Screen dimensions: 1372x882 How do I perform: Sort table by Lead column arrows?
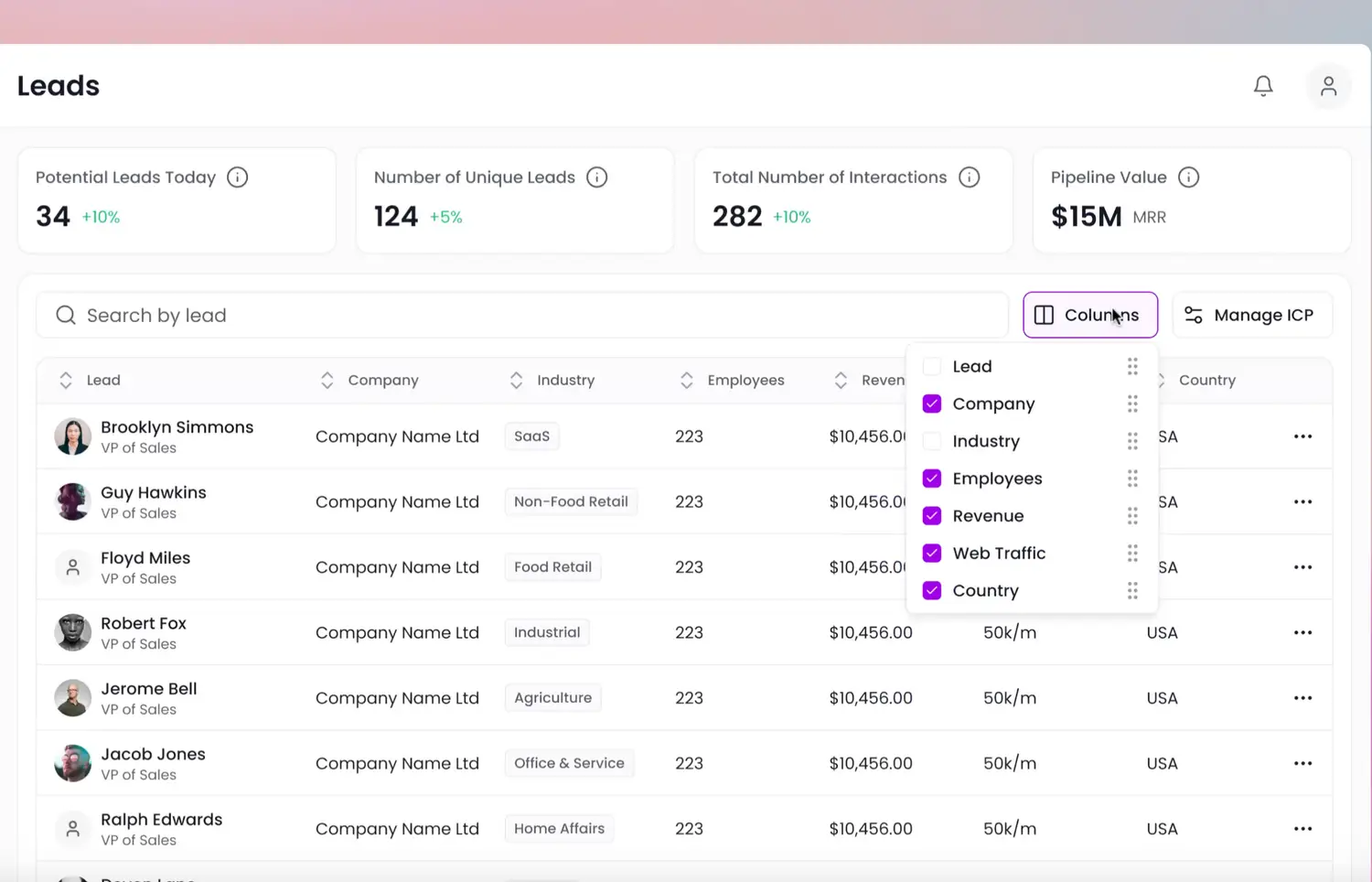tap(66, 381)
